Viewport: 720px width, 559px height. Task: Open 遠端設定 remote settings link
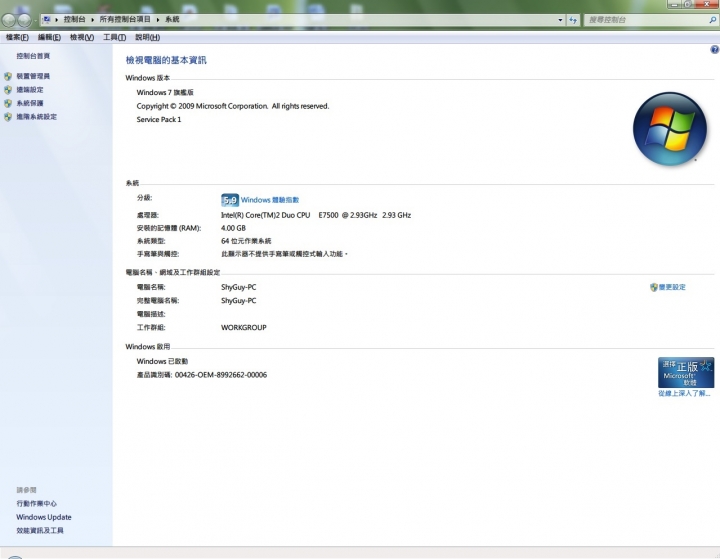pyautogui.click(x=30, y=90)
